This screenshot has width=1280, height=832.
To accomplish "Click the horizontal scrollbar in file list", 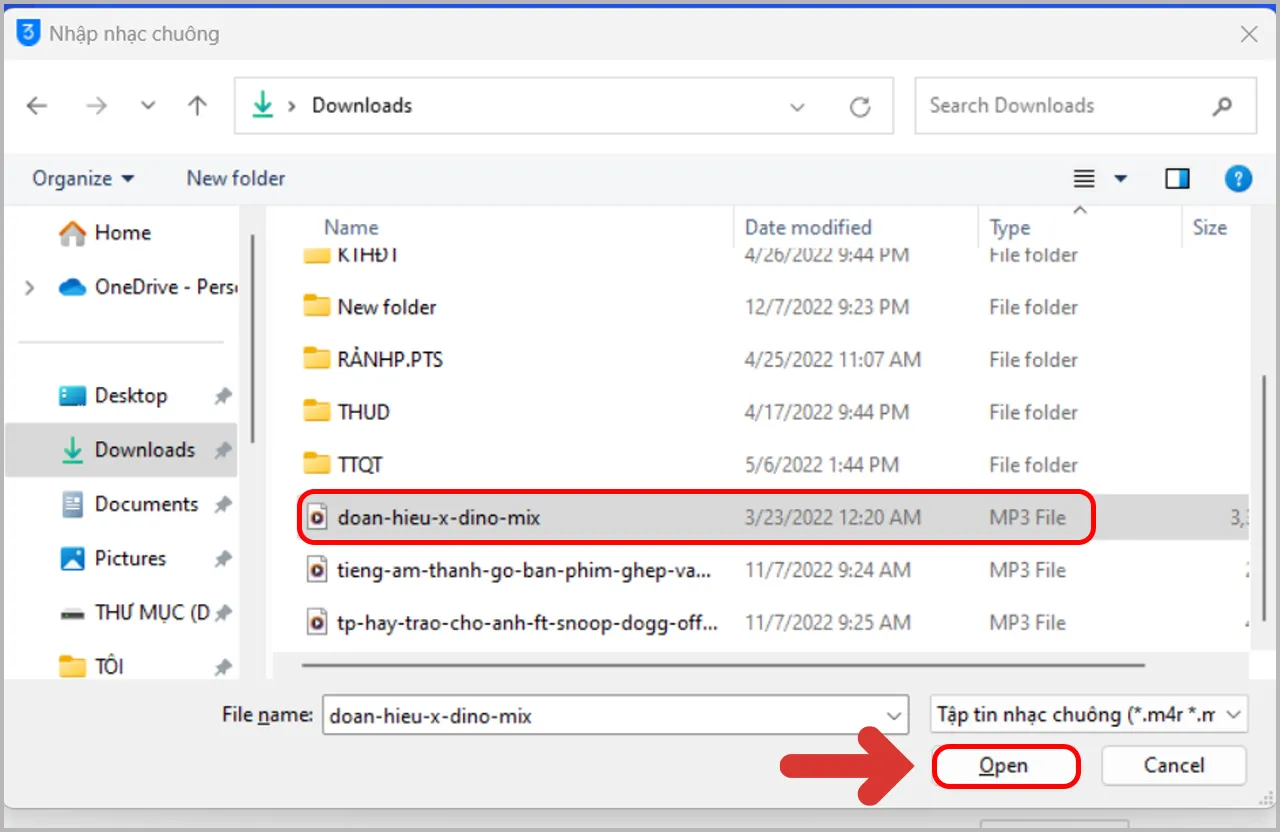I will (722, 665).
